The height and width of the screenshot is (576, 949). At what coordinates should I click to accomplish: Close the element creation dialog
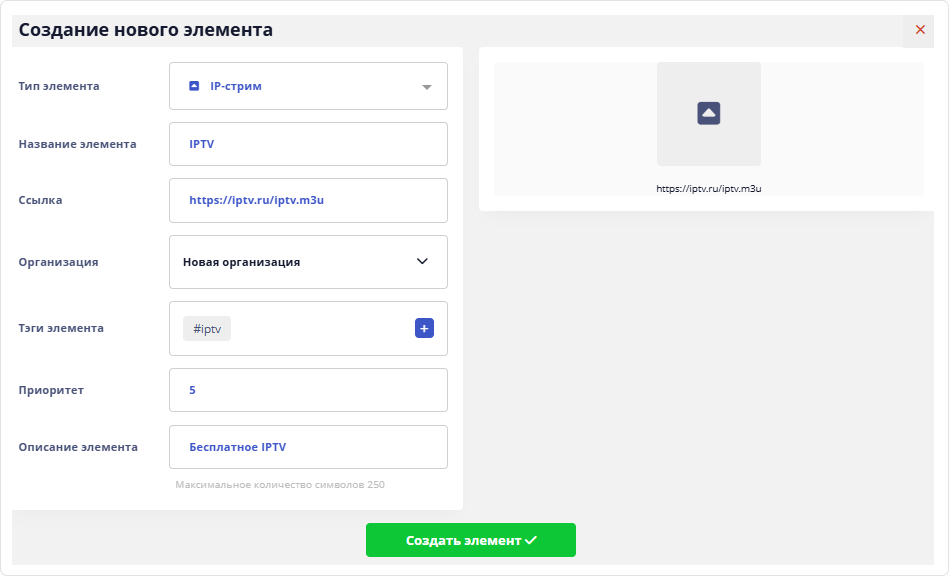(920, 30)
